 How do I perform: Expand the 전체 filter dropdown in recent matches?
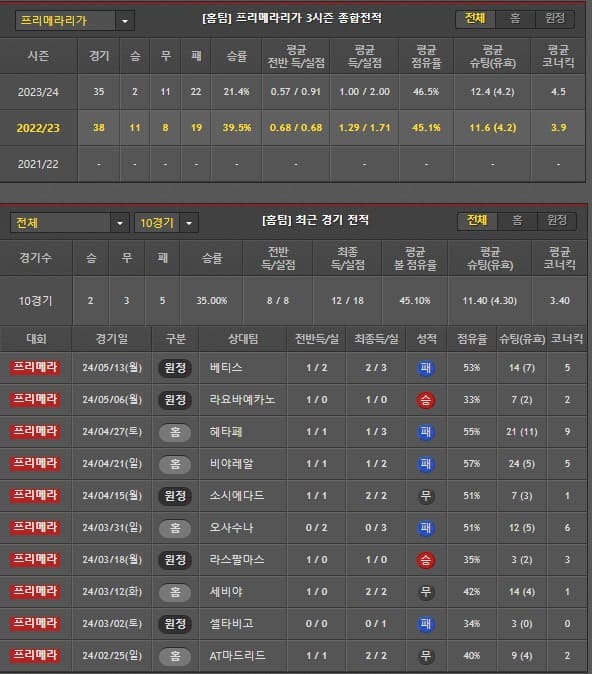click(70, 223)
